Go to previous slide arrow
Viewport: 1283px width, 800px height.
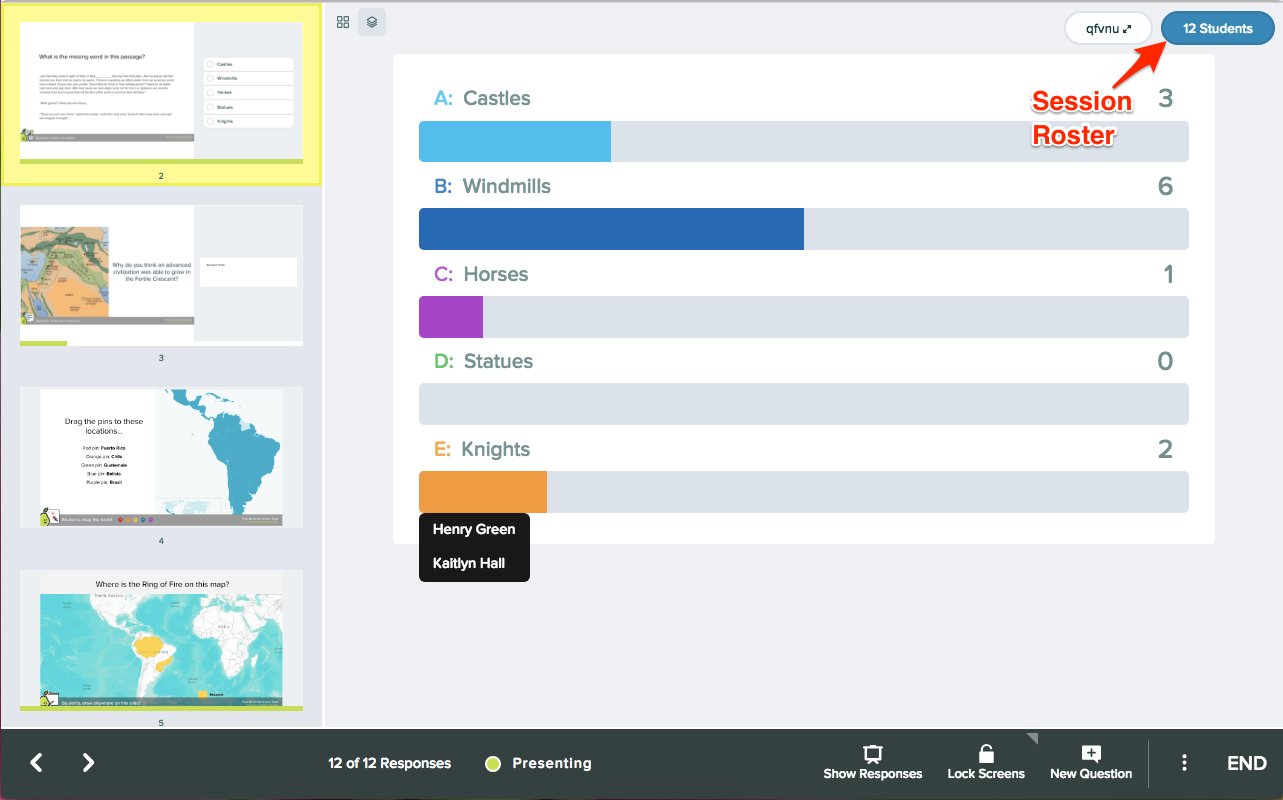(37, 763)
